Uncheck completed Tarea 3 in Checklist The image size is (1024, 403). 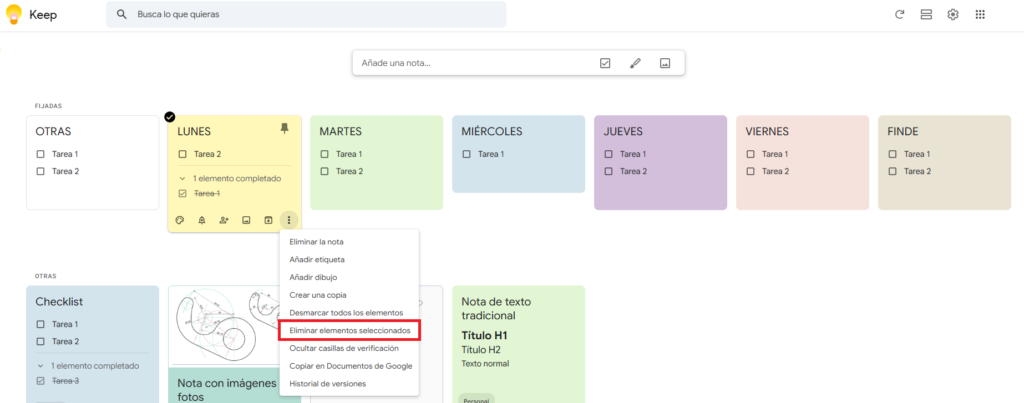click(40, 381)
